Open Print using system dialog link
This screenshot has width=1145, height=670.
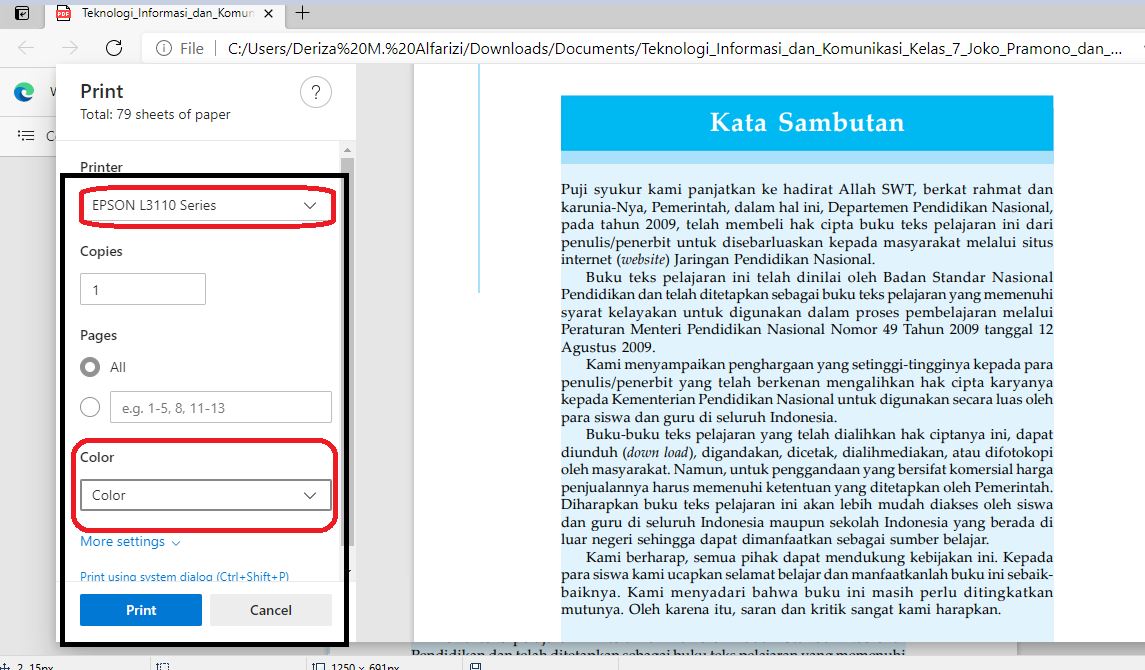point(184,576)
